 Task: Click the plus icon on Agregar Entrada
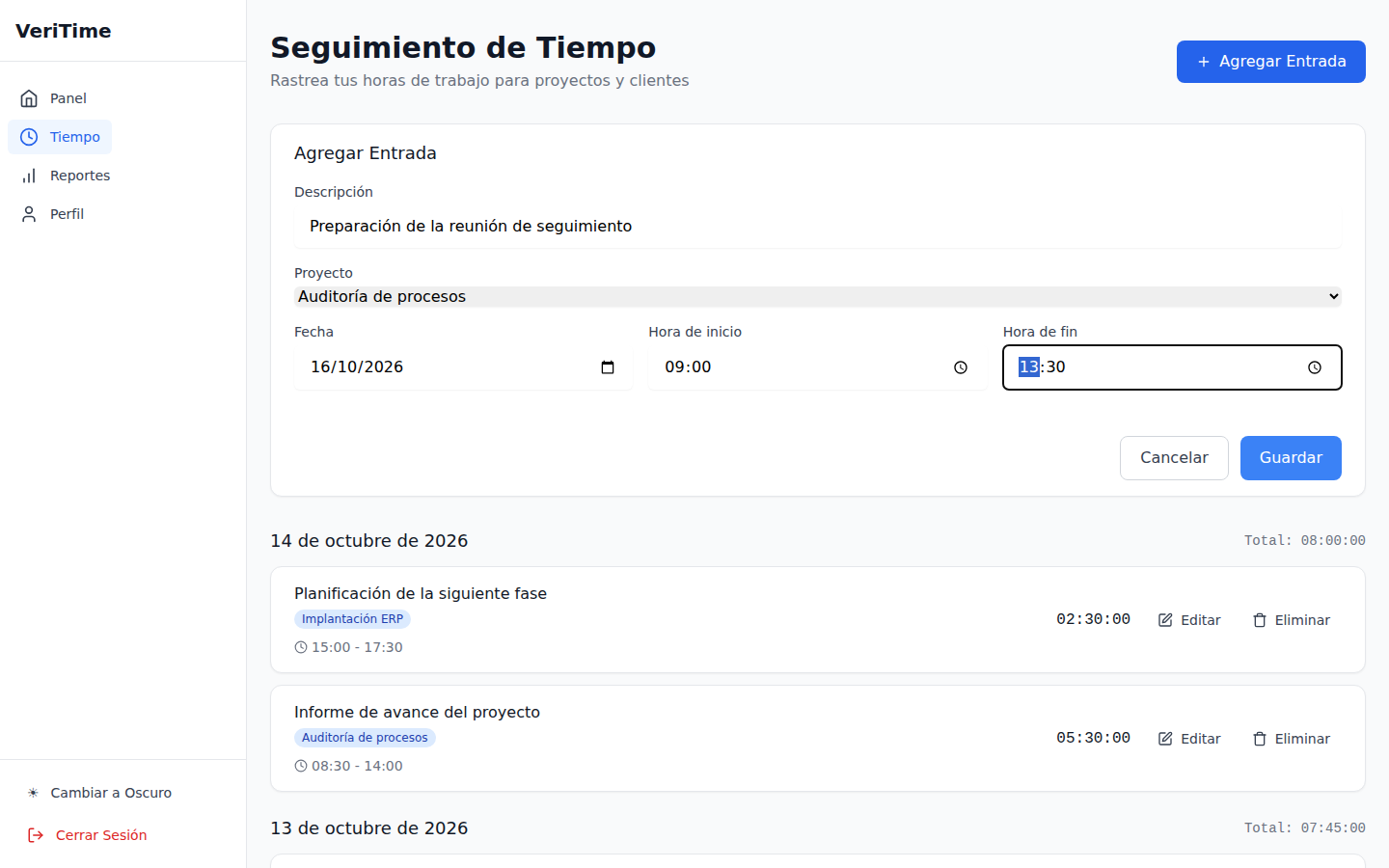1204,62
